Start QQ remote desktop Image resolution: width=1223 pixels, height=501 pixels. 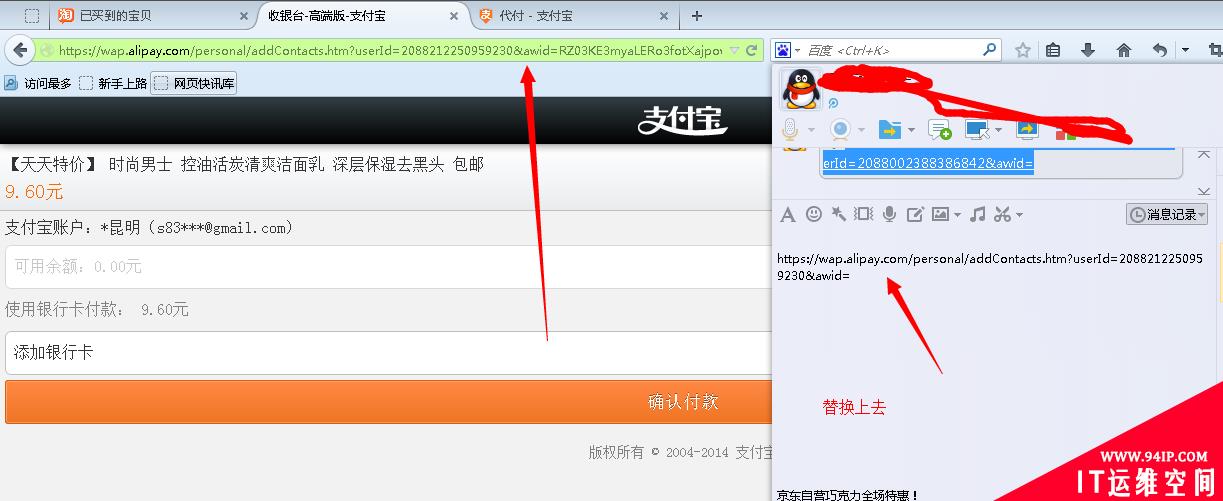click(x=976, y=129)
